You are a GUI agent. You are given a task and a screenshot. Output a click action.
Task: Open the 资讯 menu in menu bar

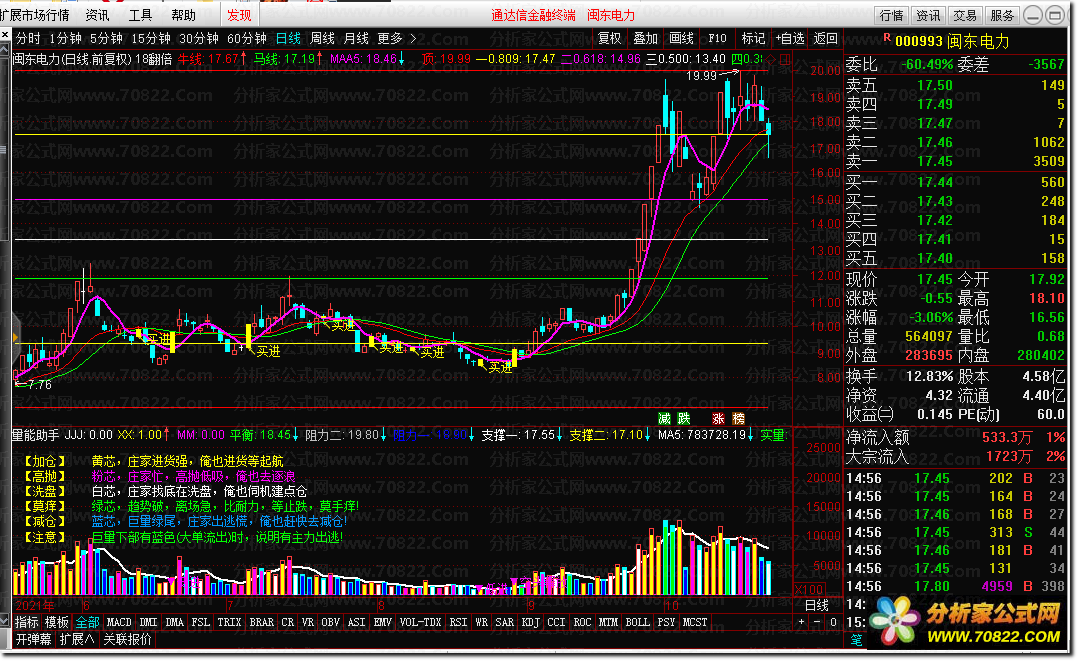(97, 15)
